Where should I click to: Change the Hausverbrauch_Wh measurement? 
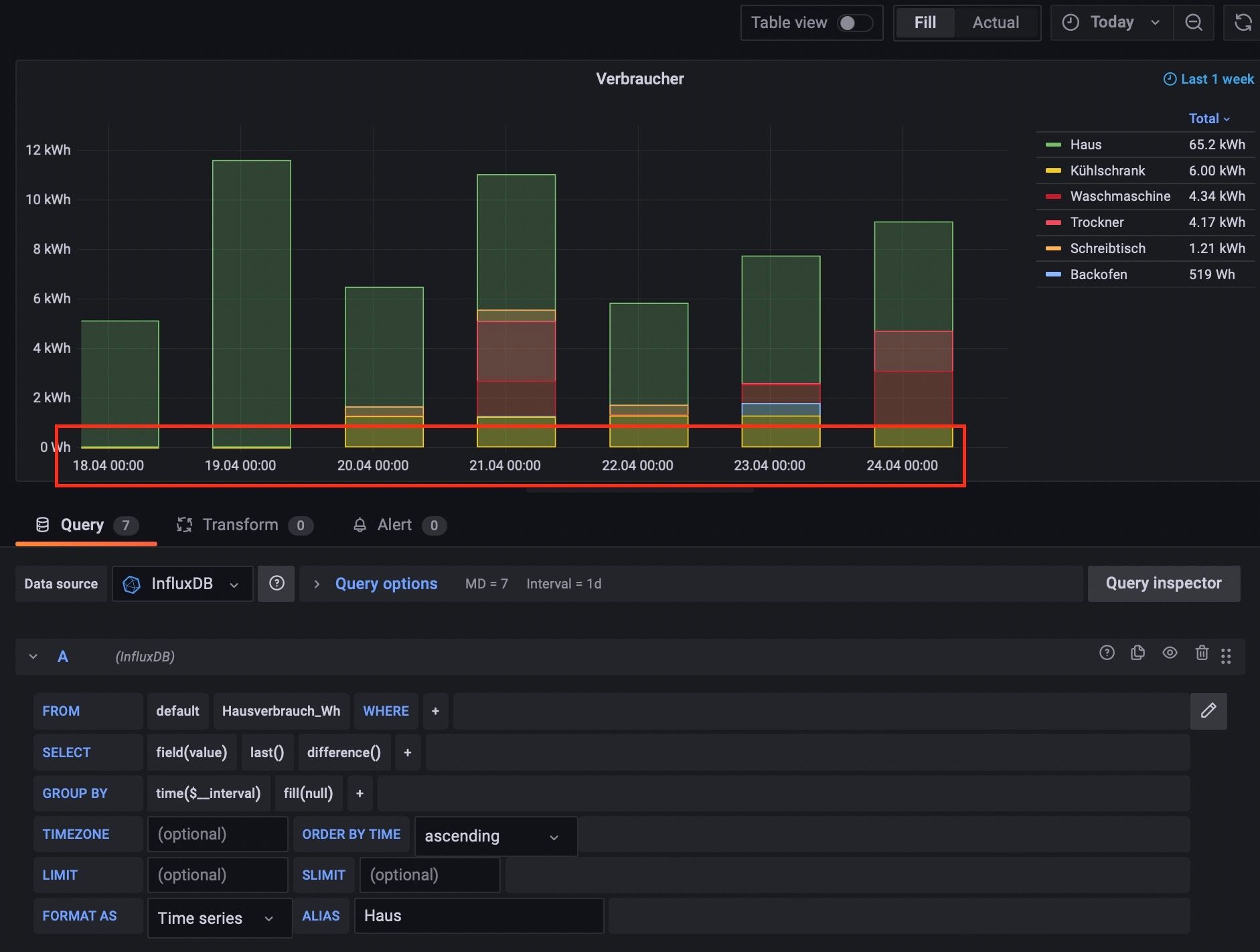[281, 711]
